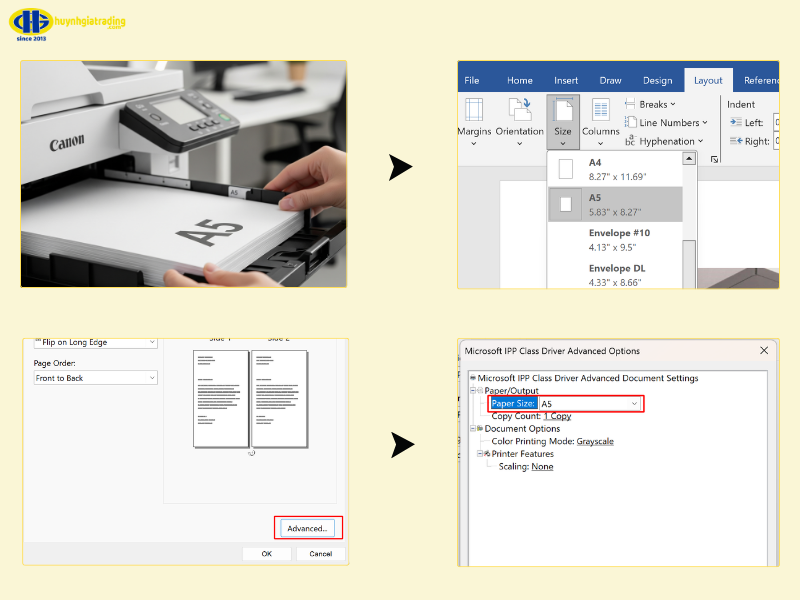
Task: Click the Advanced... button
Action: (307, 528)
